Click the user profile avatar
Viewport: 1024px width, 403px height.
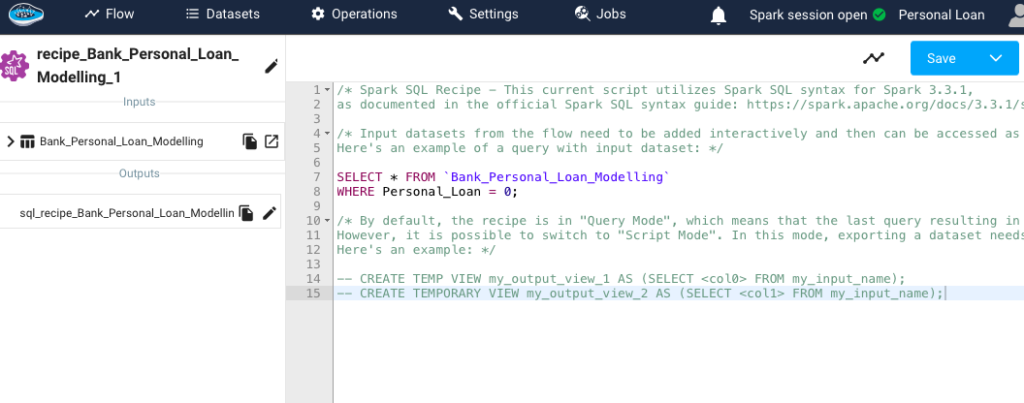click(x=1016, y=15)
